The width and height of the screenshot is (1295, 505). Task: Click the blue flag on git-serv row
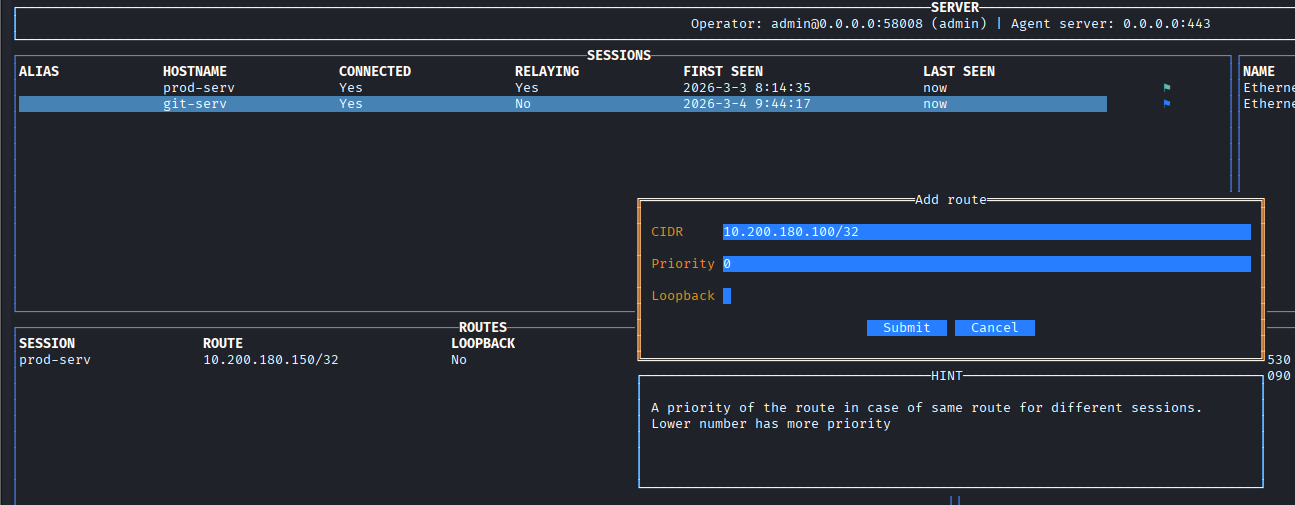[1166, 104]
